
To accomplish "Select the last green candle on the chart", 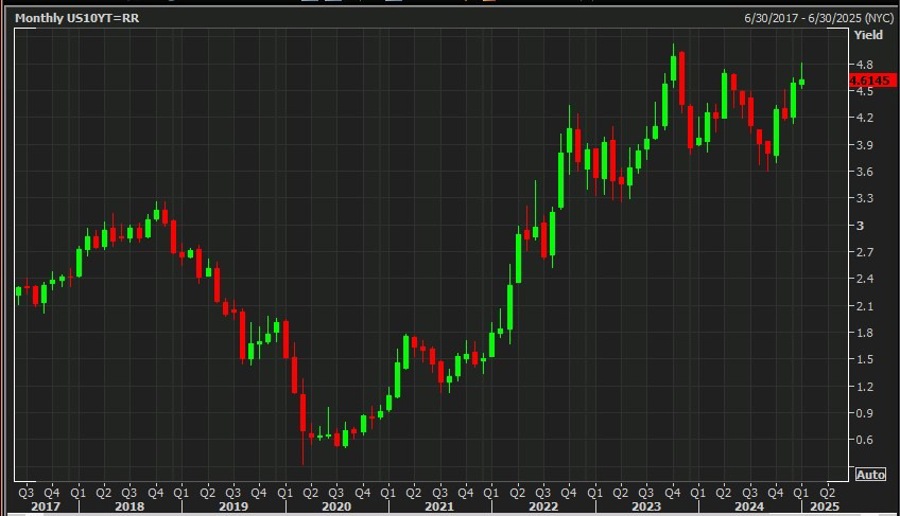I will pyautogui.click(x=802, y=82).
